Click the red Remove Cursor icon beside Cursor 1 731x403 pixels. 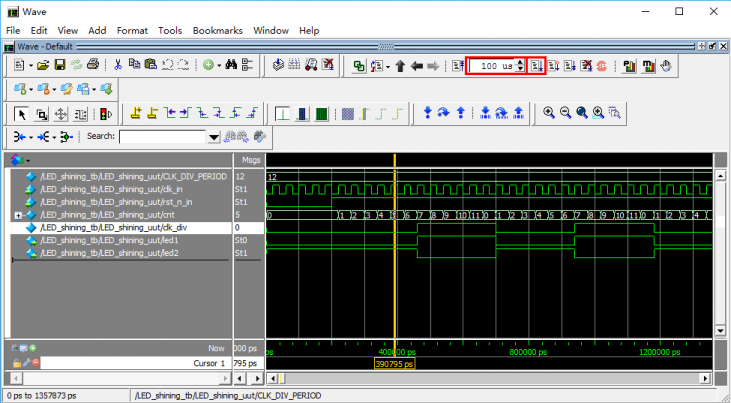pos(36,362)
